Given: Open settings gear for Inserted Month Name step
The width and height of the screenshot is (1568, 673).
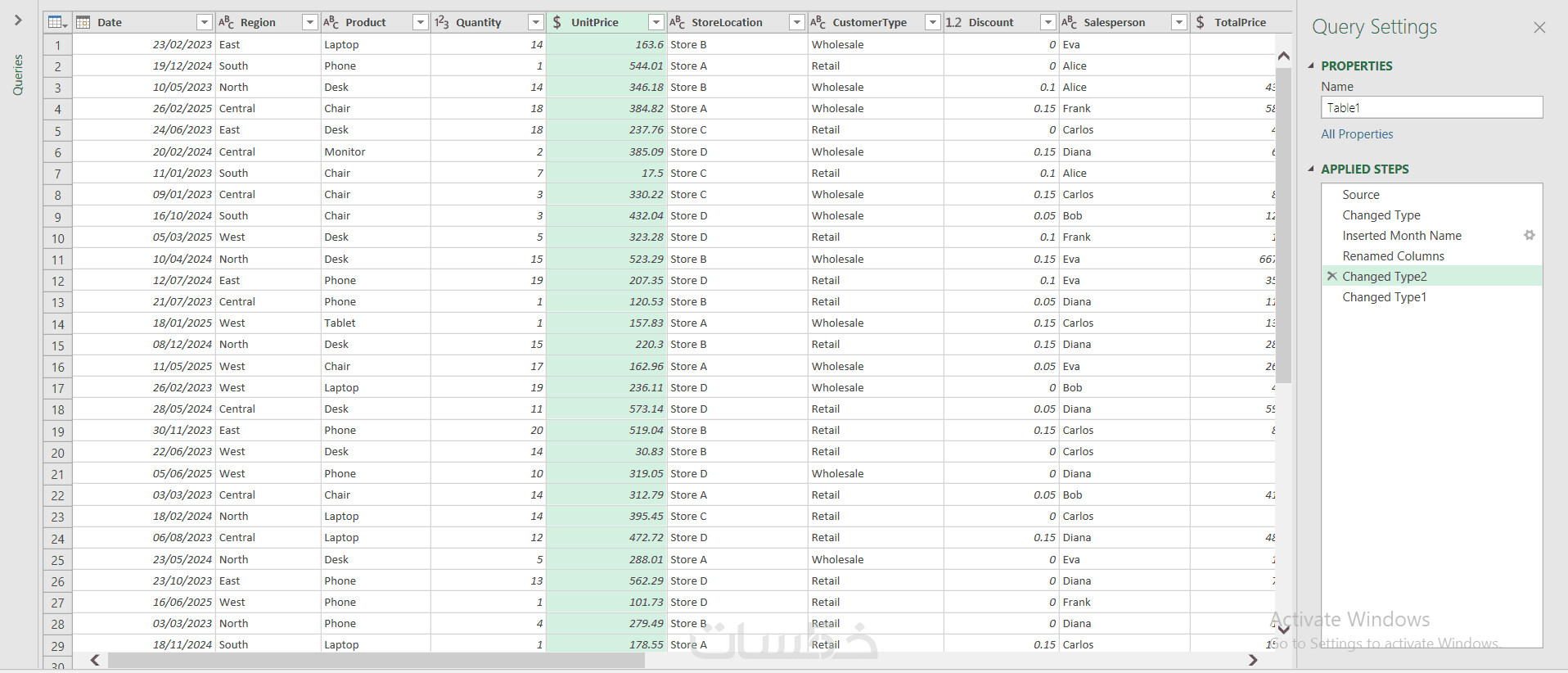Looking at the screenshot, I should click(x=1529, y=235).
